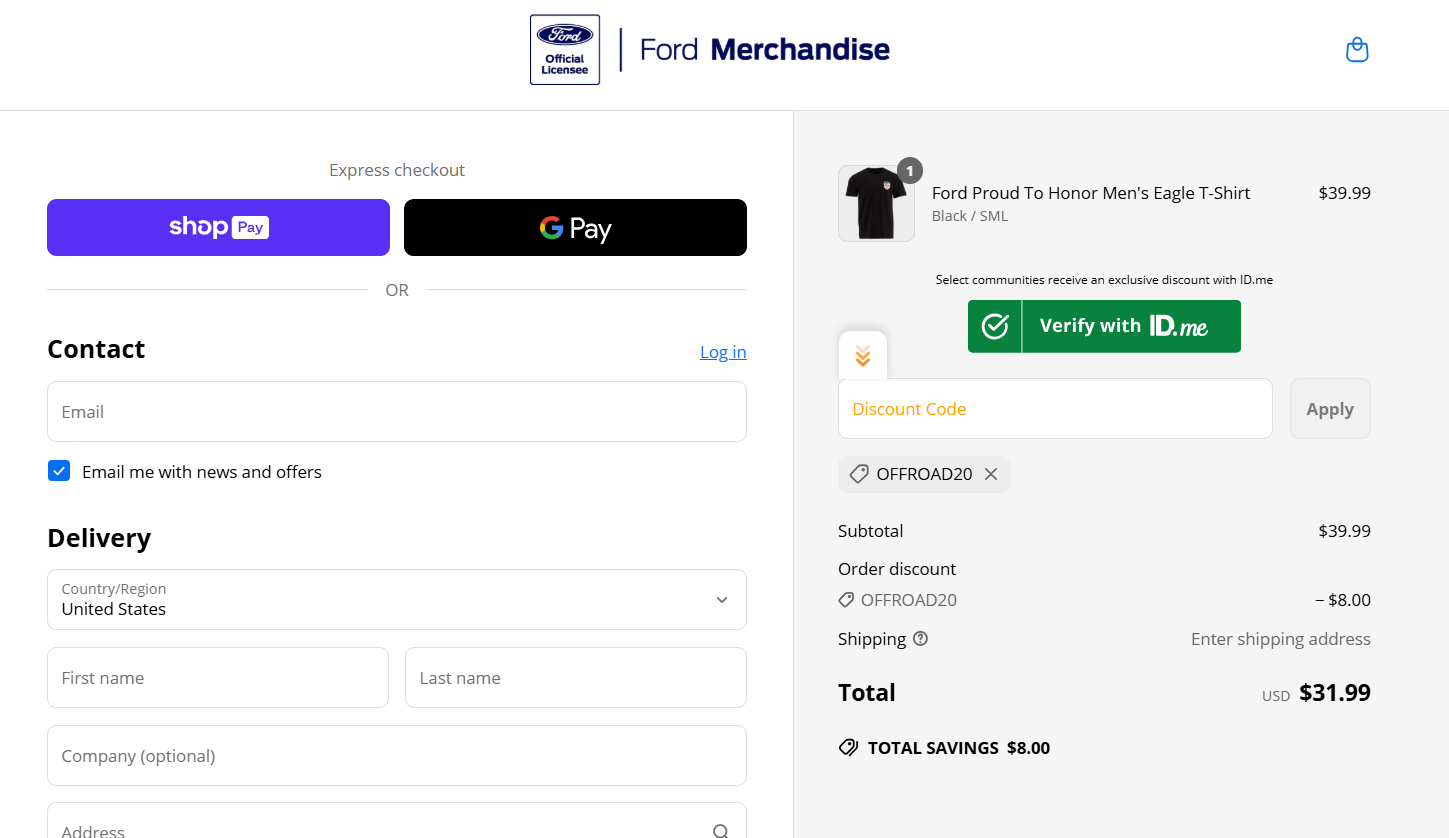Viewport: 1449px width, 838px height.
Task: Click inside the Email input field
Action: (396, 411)
